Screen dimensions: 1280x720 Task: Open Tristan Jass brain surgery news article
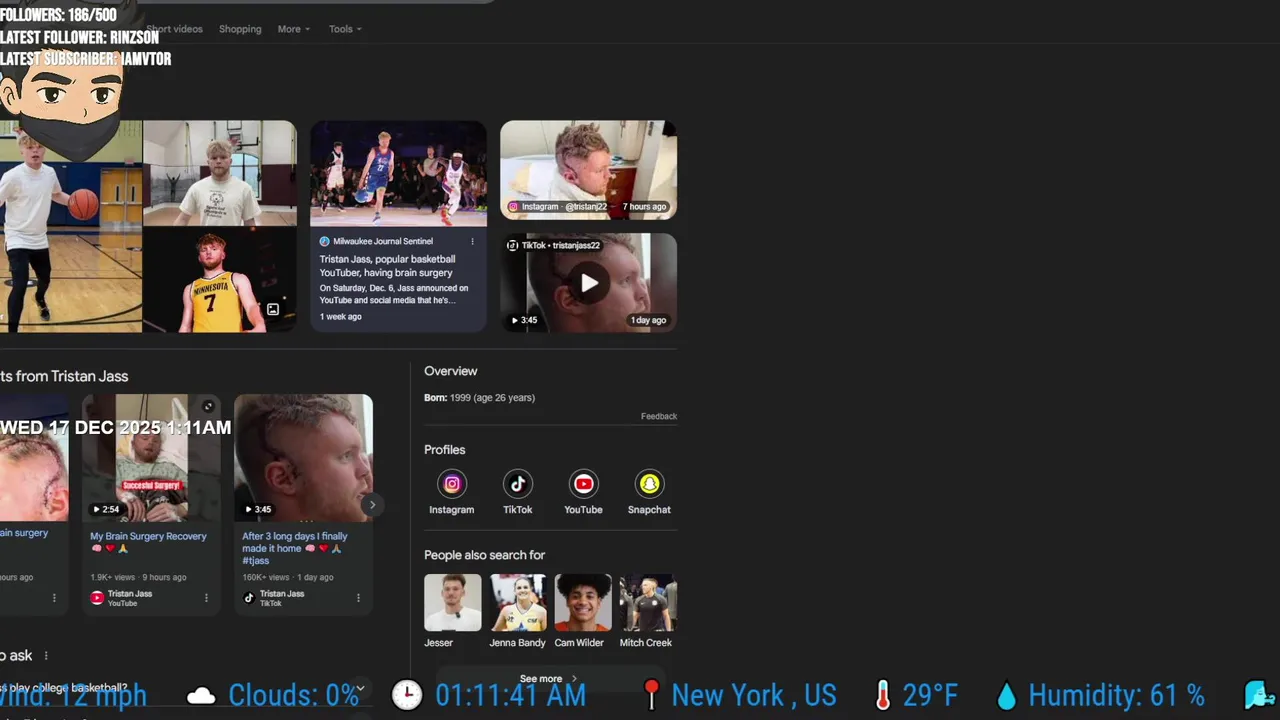[387, 266]
